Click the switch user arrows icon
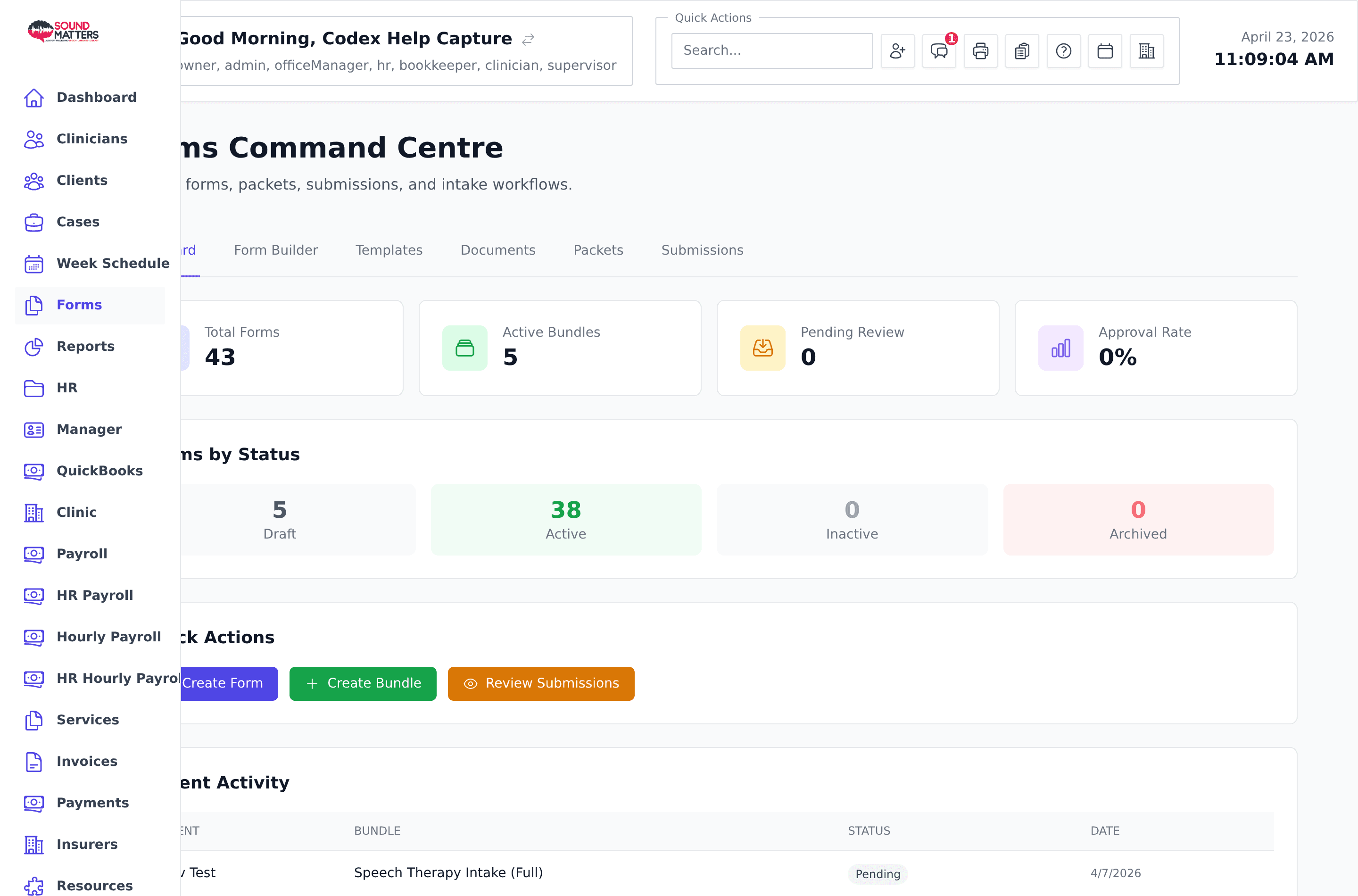Viewport: 1358px width, 896px height. point(528,40)
